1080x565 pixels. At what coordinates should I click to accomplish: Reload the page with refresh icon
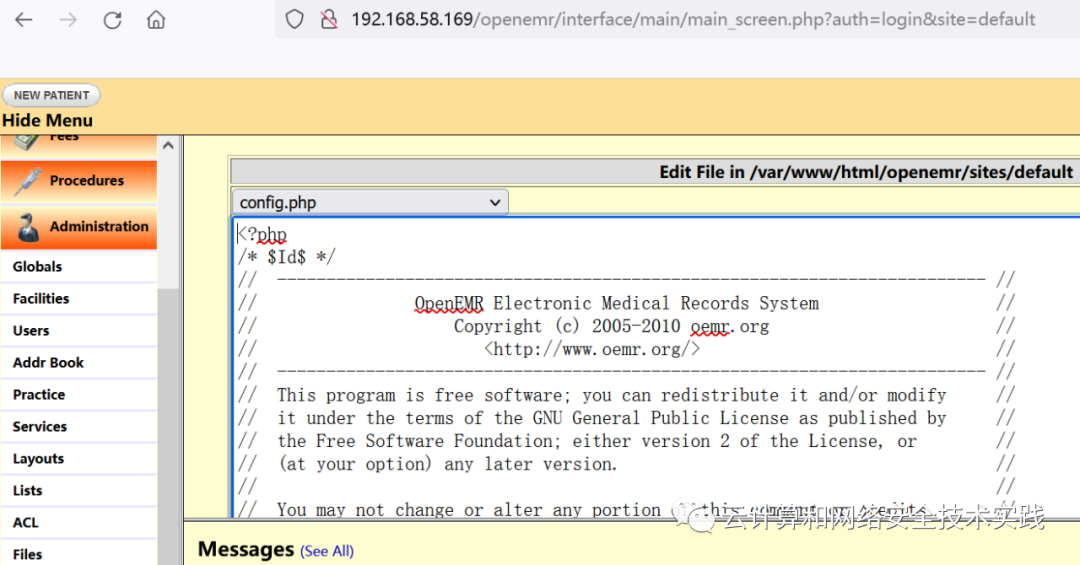[x=112, y=20]
